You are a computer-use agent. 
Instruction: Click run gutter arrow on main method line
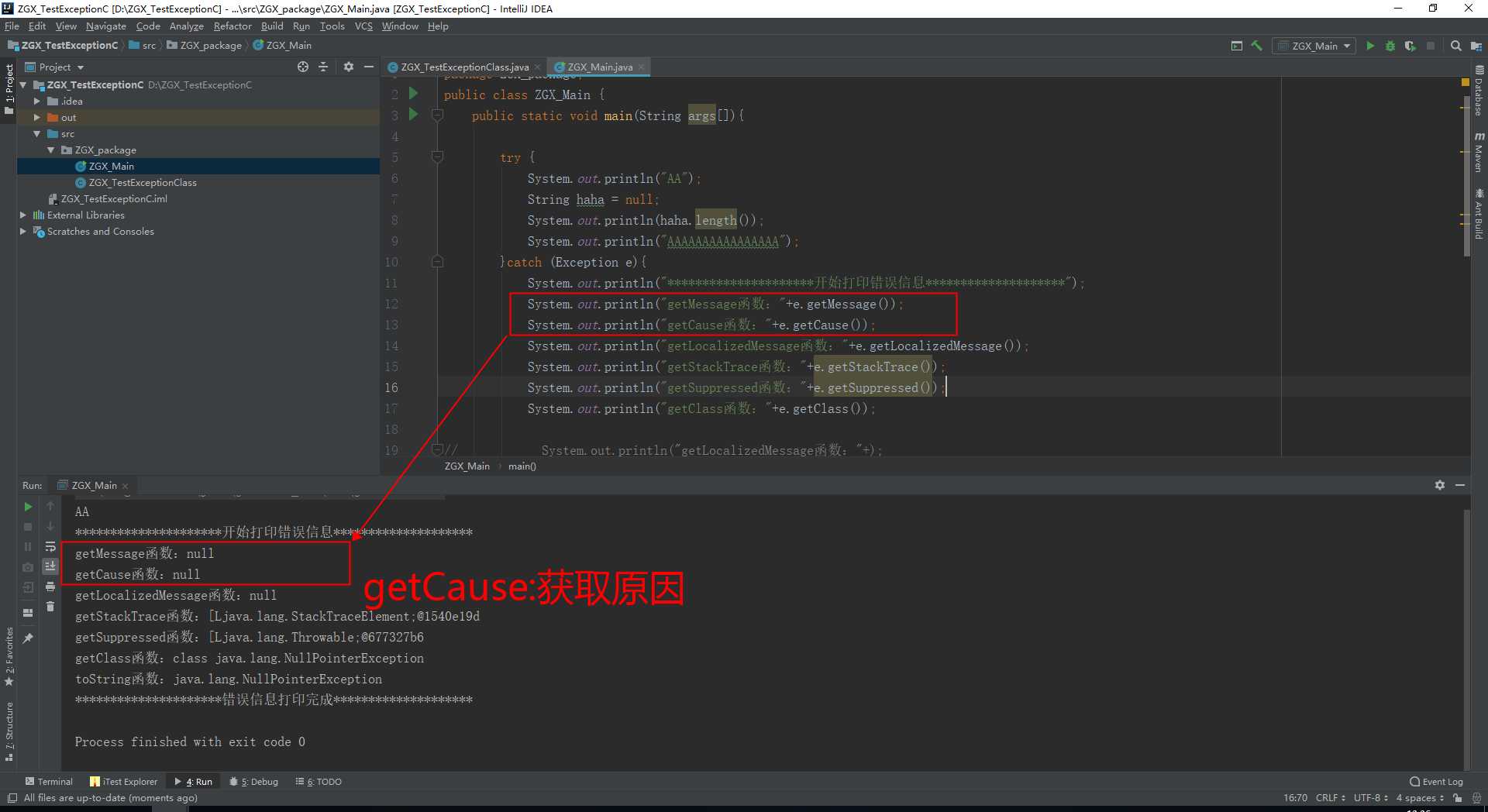click(x=414, y=115)
